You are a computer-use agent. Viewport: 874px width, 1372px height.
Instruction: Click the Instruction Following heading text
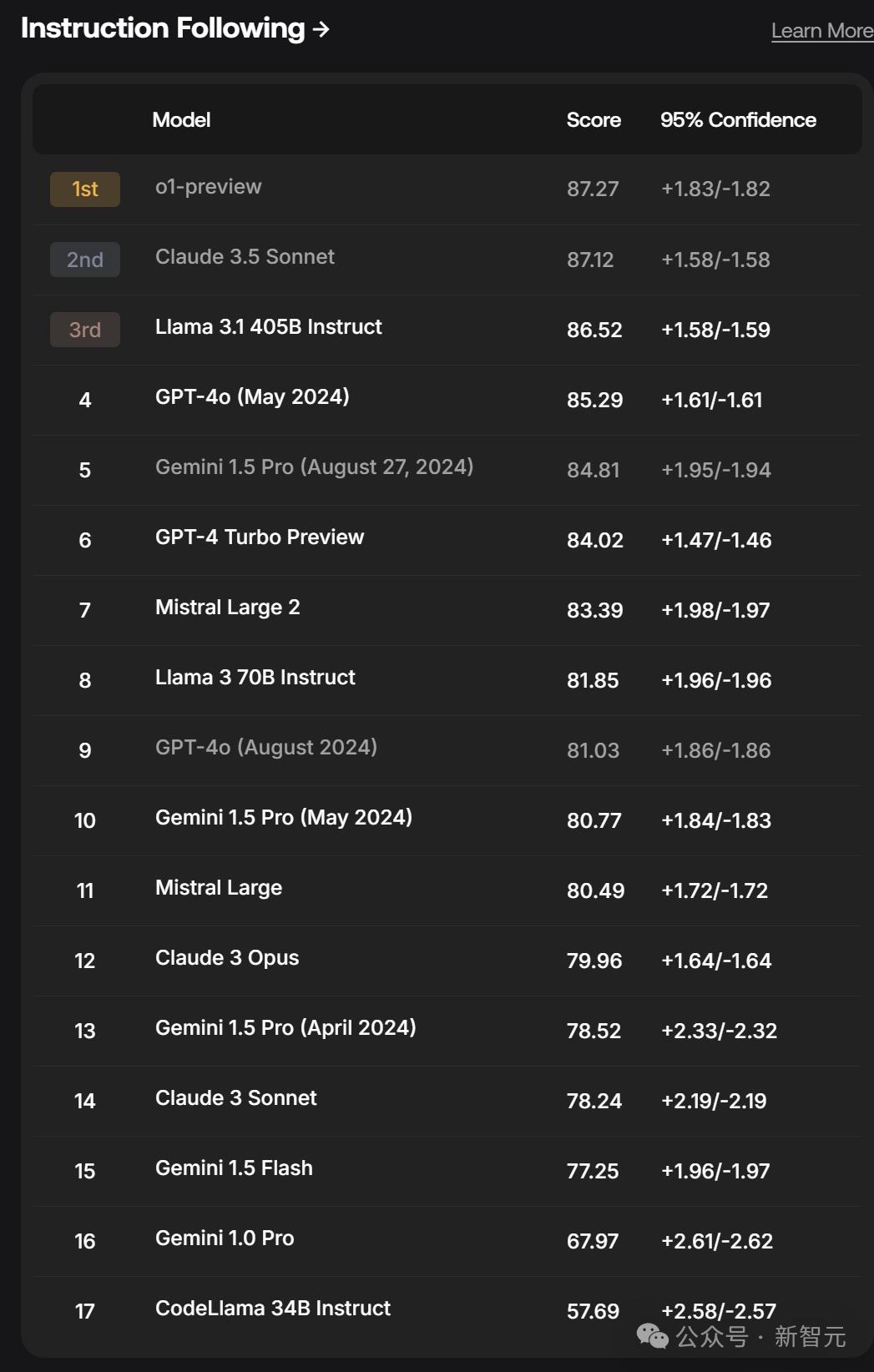[x=163, y=28]
